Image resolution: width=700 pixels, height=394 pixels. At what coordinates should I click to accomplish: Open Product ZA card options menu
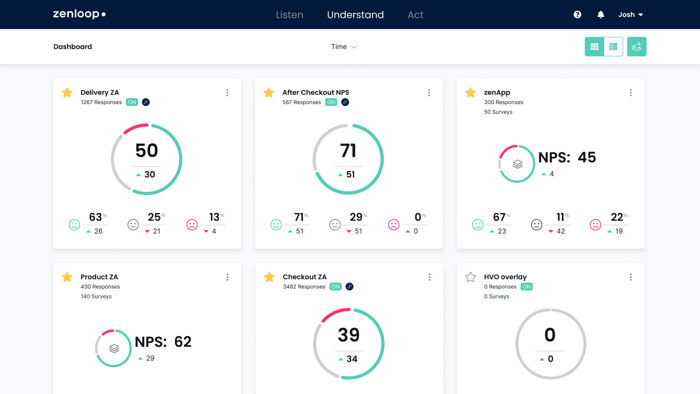click(227, 277)
